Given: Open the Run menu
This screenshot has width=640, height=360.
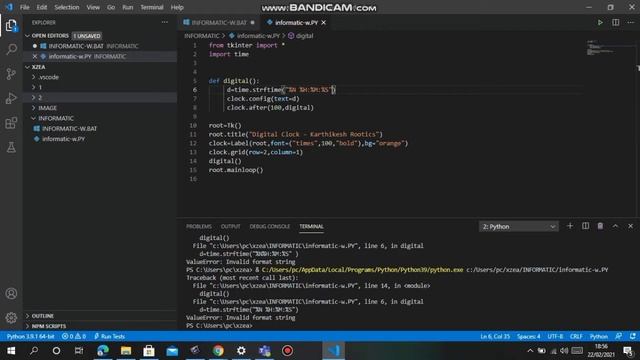Looking at the screenshot, I should click(128, 7).
